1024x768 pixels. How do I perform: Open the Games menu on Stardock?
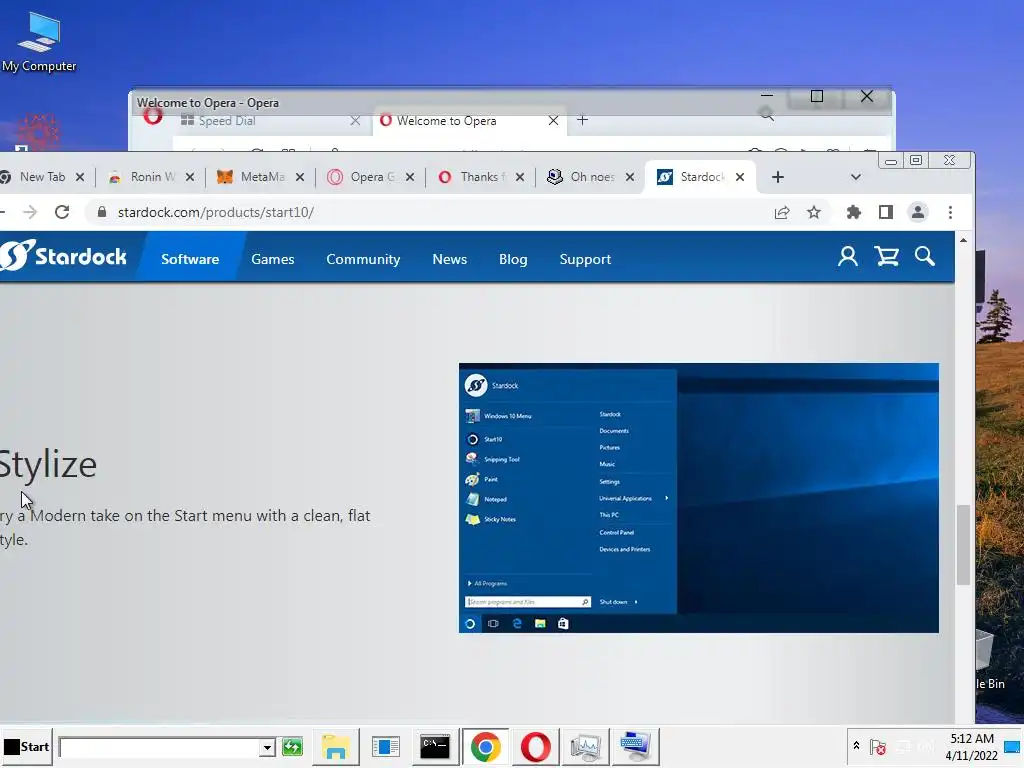[x=273, y=259]
